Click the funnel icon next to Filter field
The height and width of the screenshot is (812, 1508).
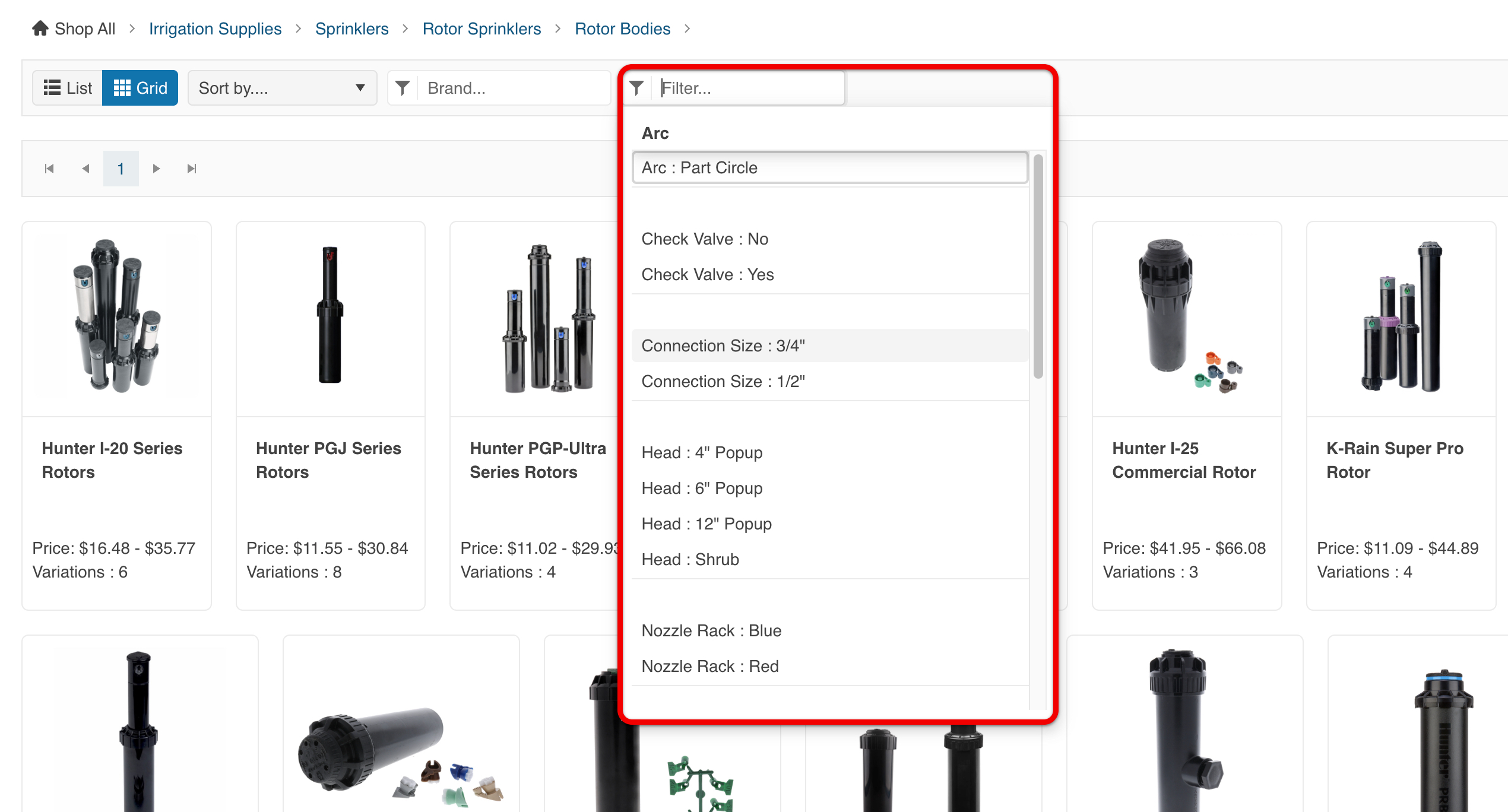[636, 88]
